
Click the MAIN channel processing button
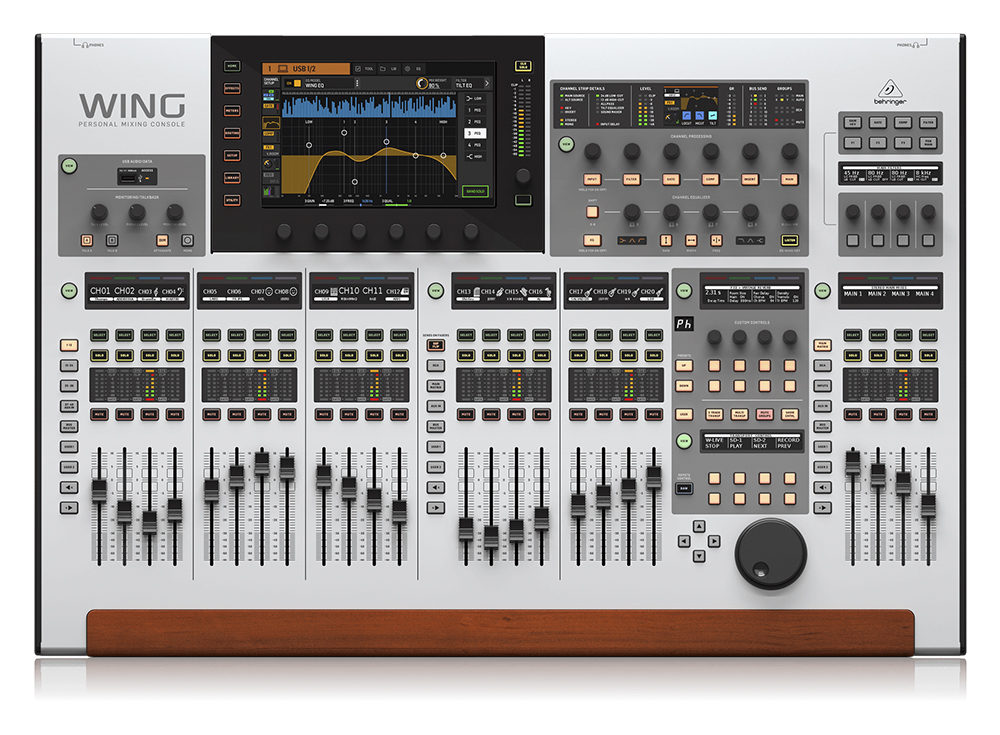[790, 179]
